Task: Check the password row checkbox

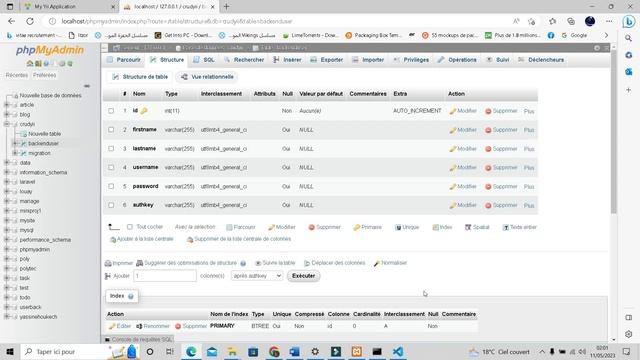Action: 111,186
